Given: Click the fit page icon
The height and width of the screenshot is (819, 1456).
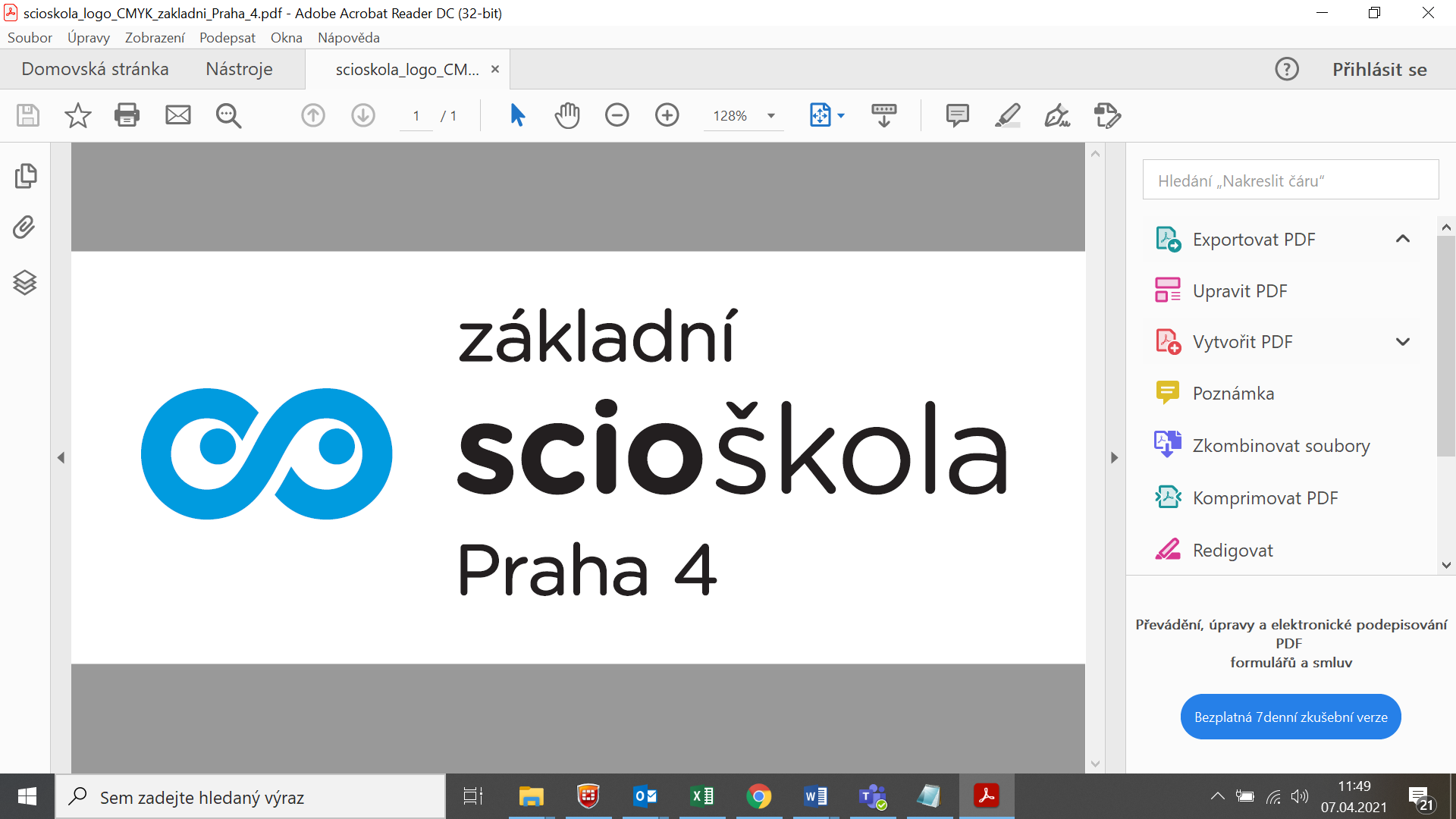Looking at the screenshot, I should tap(821, 115).
